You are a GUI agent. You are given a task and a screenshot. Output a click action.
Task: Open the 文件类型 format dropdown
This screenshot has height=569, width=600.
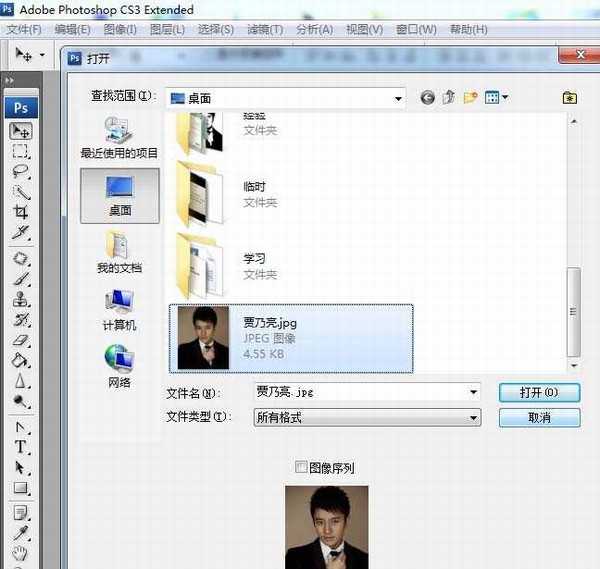[474, 417]
